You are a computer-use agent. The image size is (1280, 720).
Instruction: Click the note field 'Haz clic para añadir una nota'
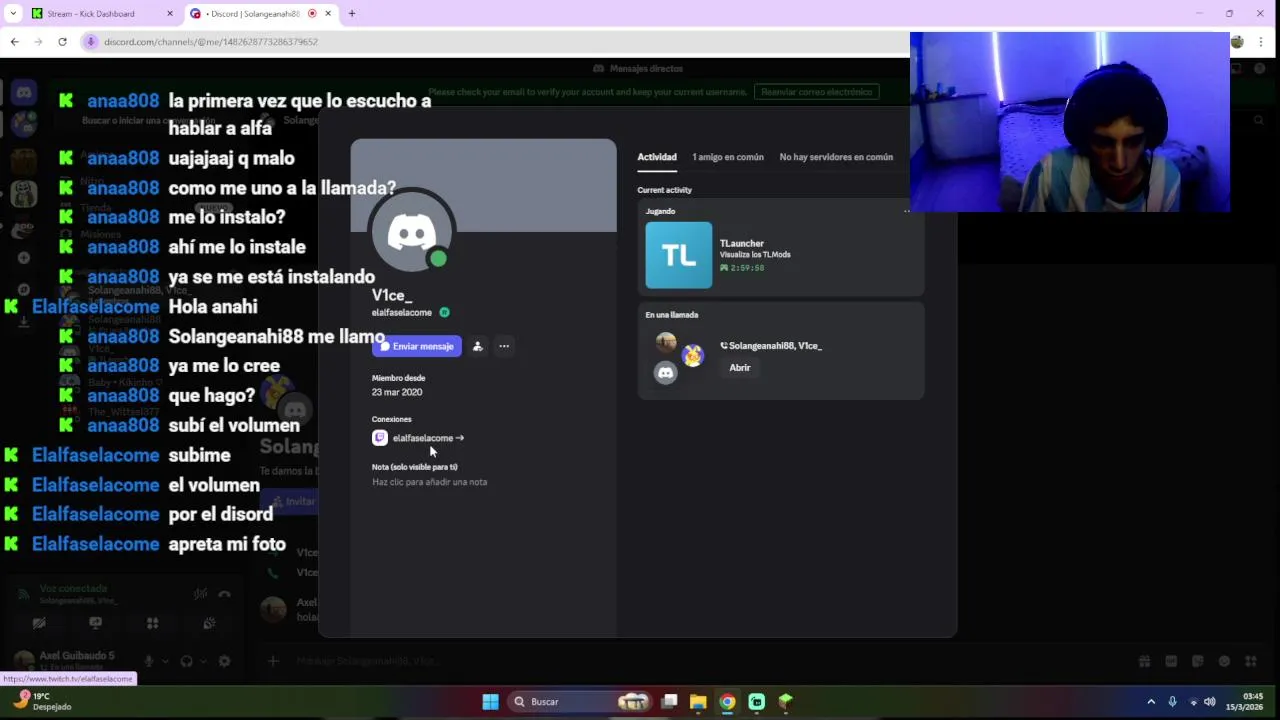pyautogui.click(x=430, y=482)
